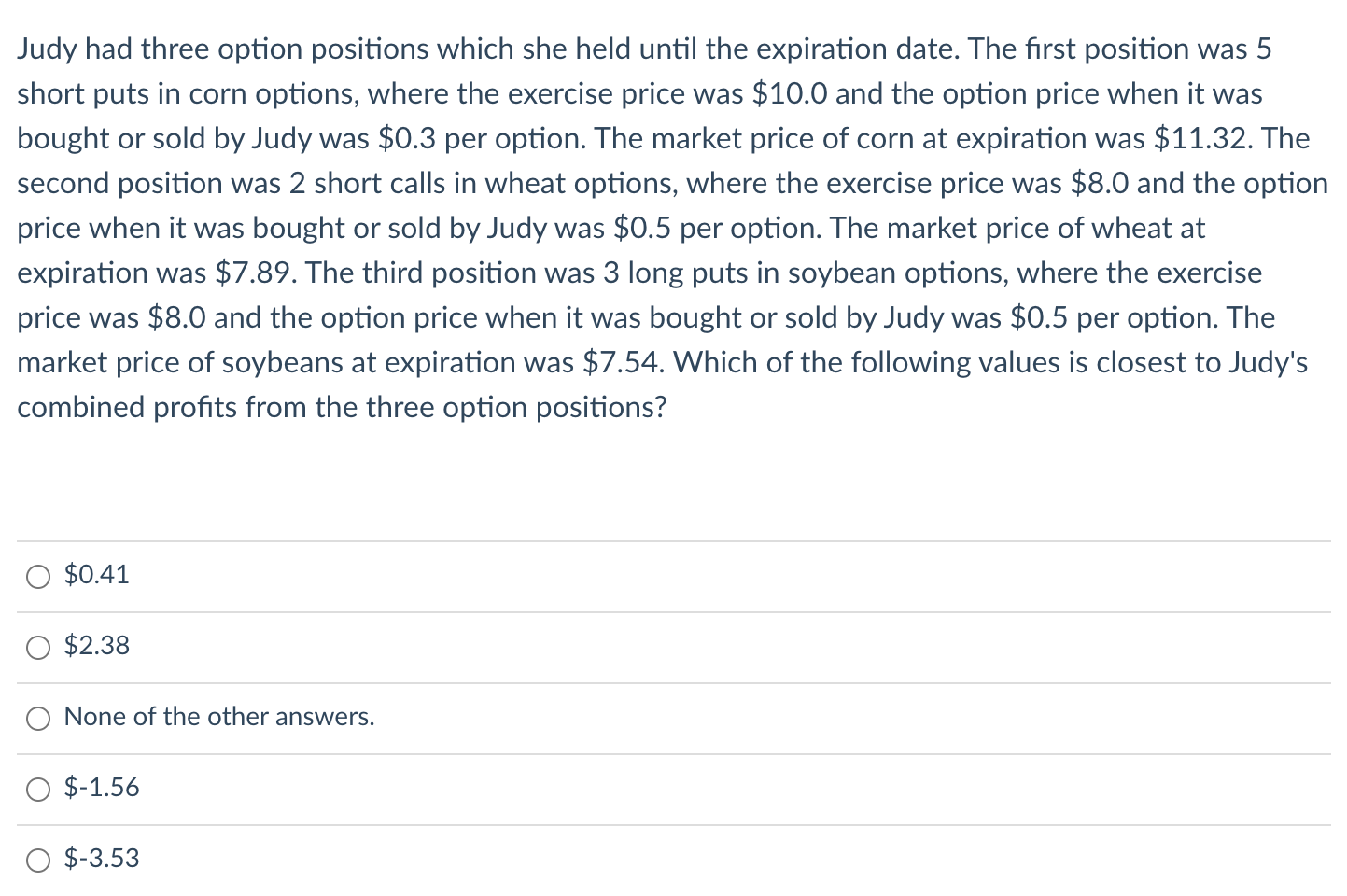Viewport: 1347px width, 896px height.
Task: Click the $2.38 answer label text
Action: click(x=97, y=646)
